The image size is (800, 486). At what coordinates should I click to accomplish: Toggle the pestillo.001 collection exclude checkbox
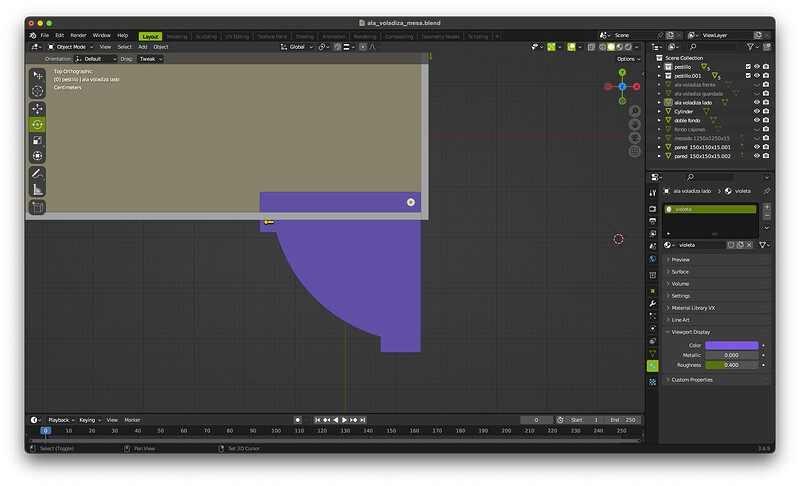point(748,75)
